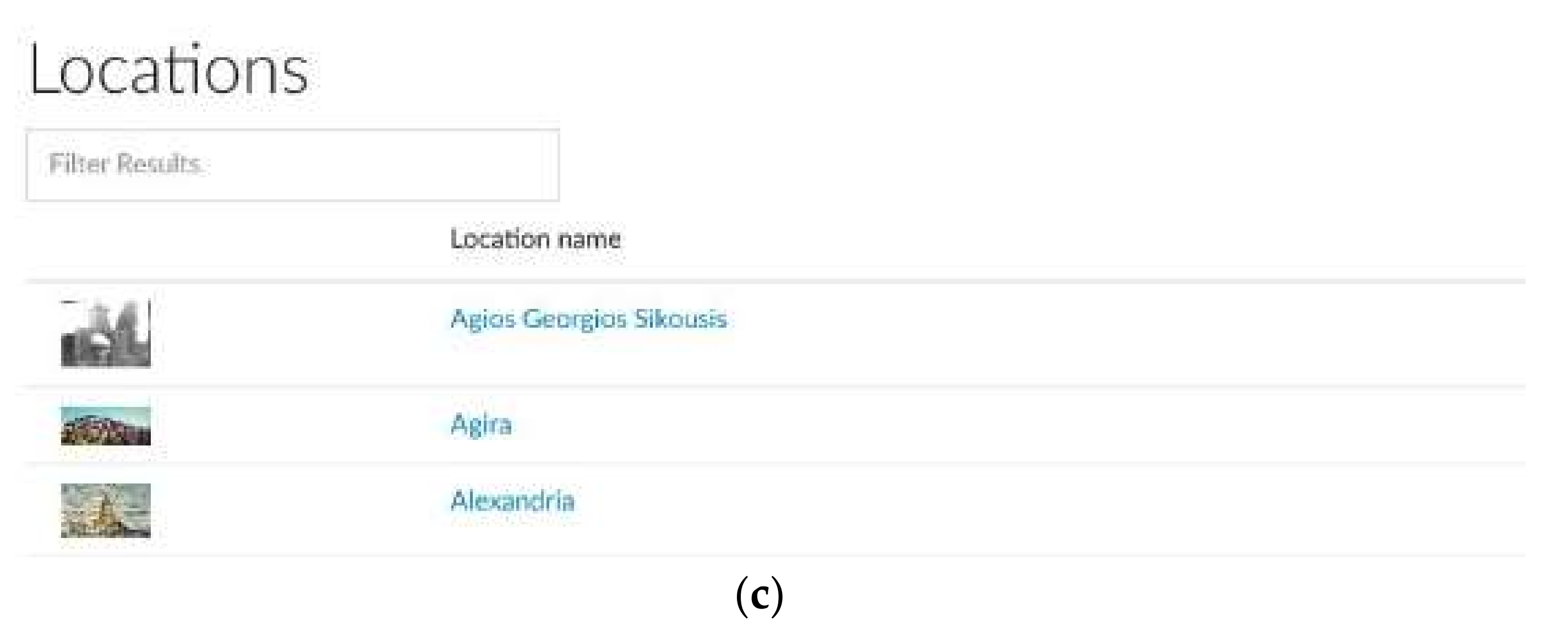Click the word Sikousis in the first link
Image resolution: width=1568 pixels, height=636 pixels.
(x=680, y=319)
